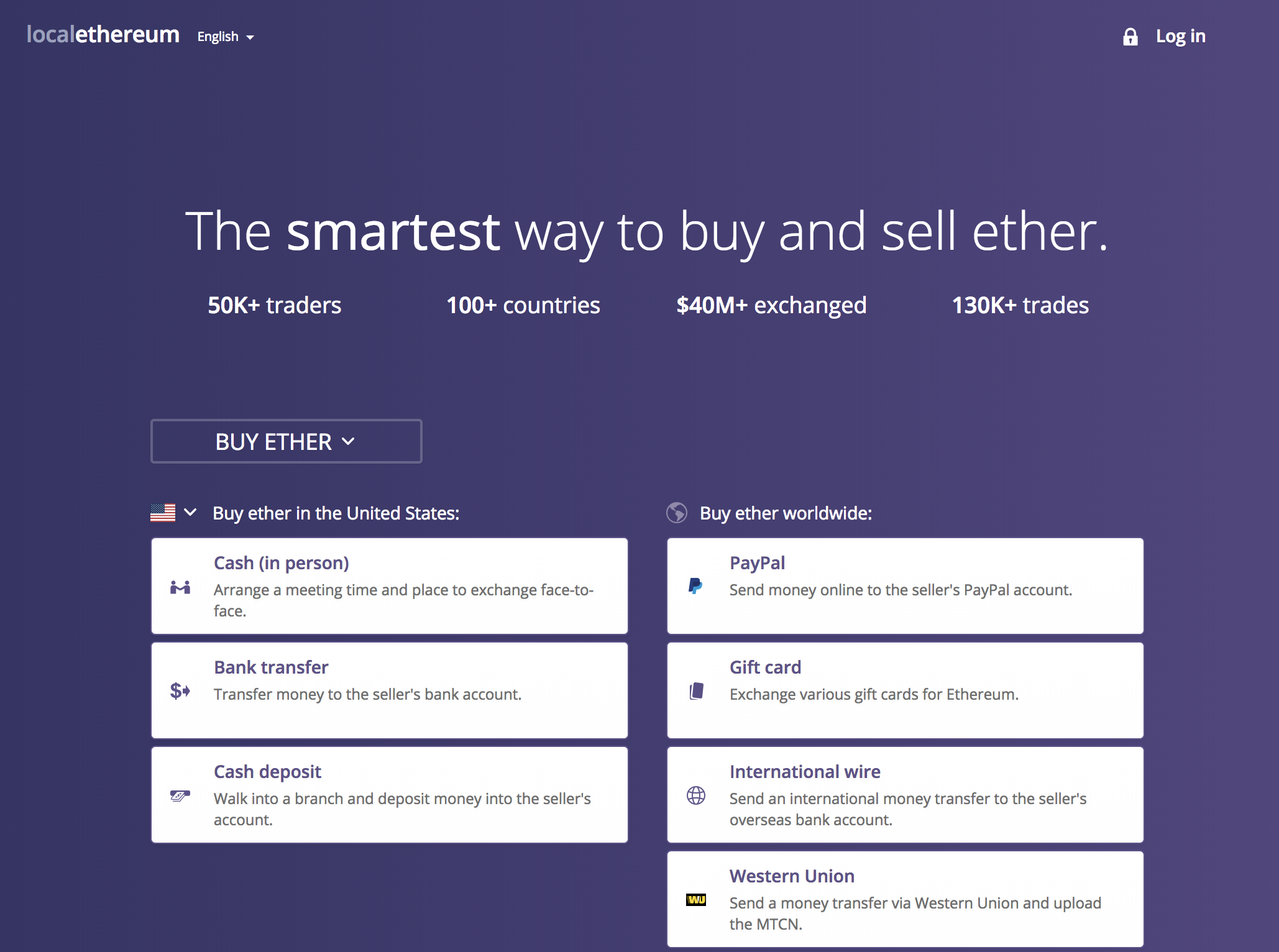Click the Cash (in person) handshake icon
Image resolution: width=1279 pixels, height=952 pixels.
click(x=180, y=588)
